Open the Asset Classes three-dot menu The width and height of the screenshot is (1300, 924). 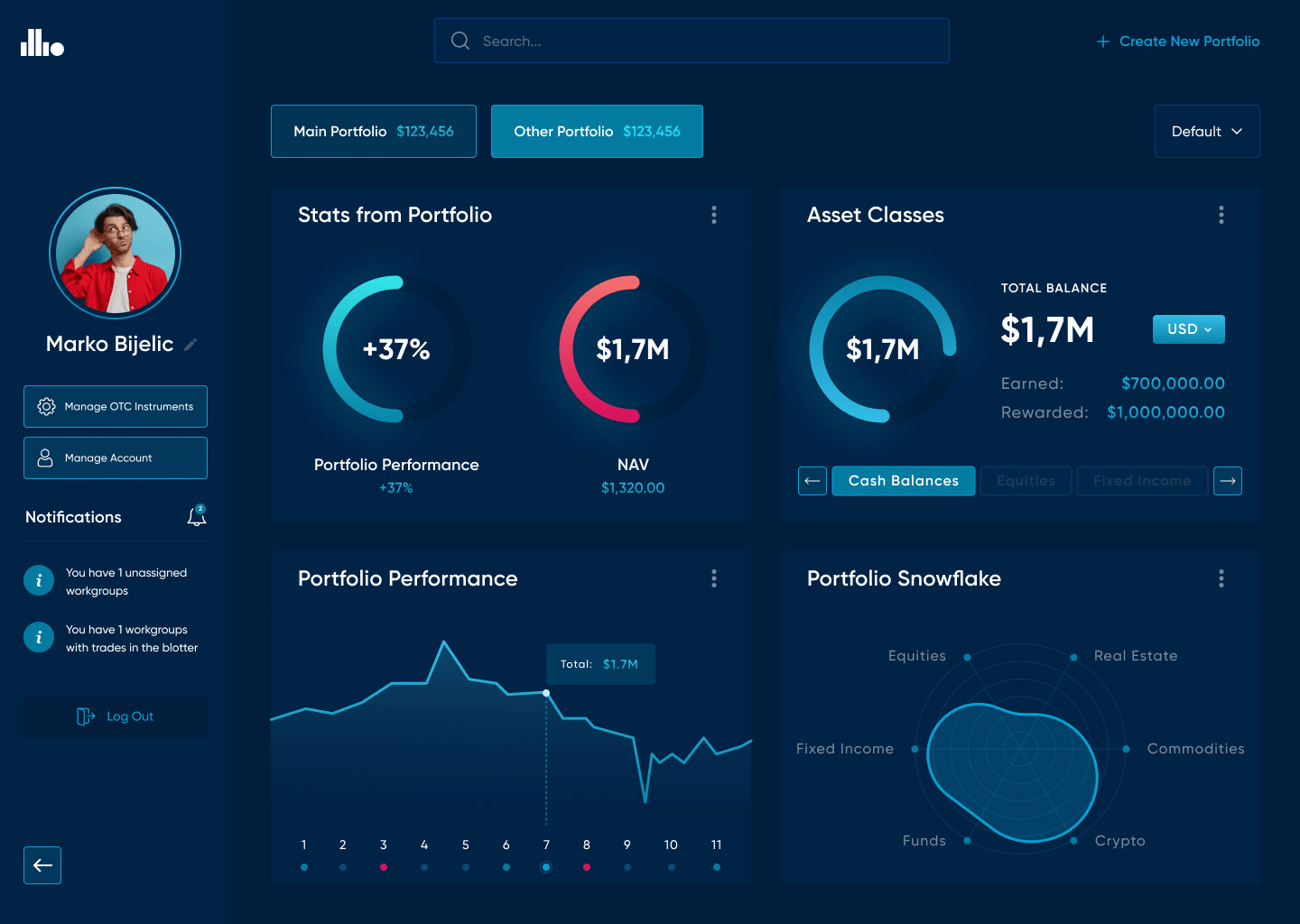(1221, 215)
